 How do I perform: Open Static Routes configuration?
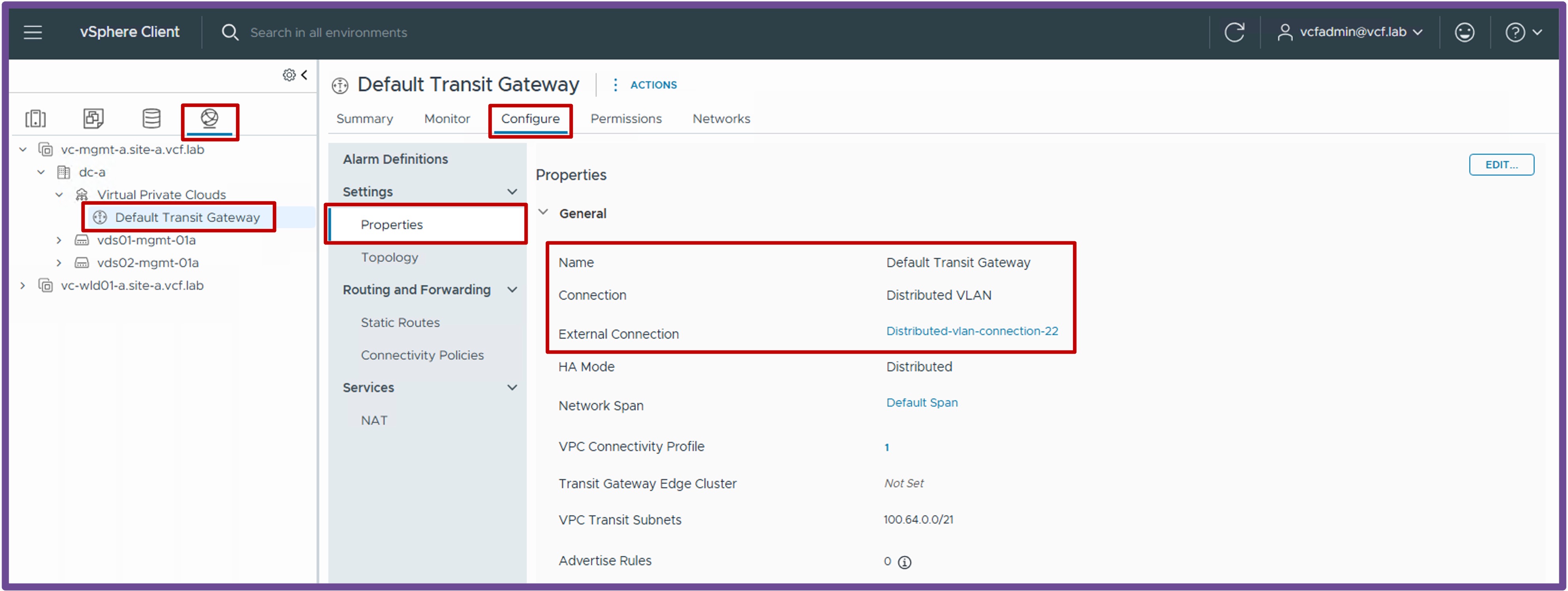point(400,322)
